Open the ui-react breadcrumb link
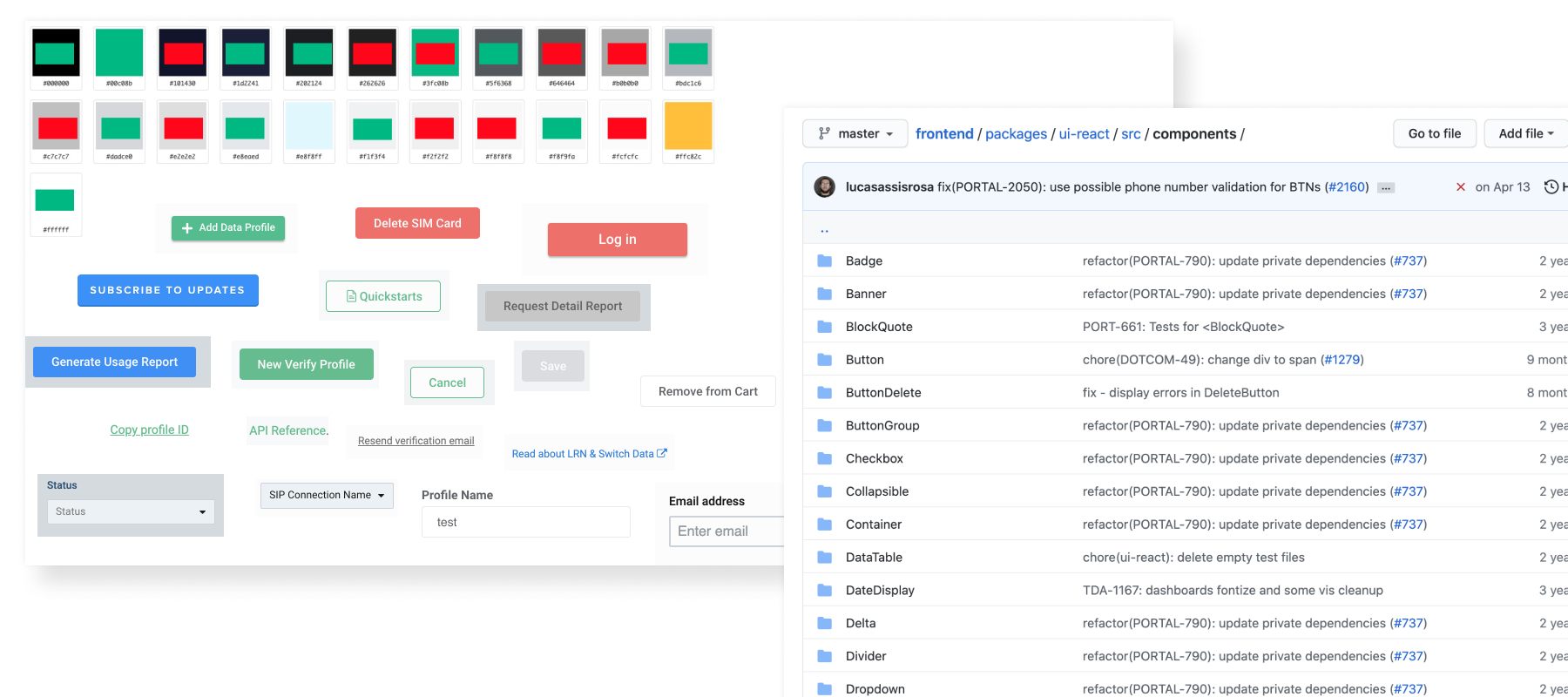The image size is (1568, 697). coord(1084,133)
